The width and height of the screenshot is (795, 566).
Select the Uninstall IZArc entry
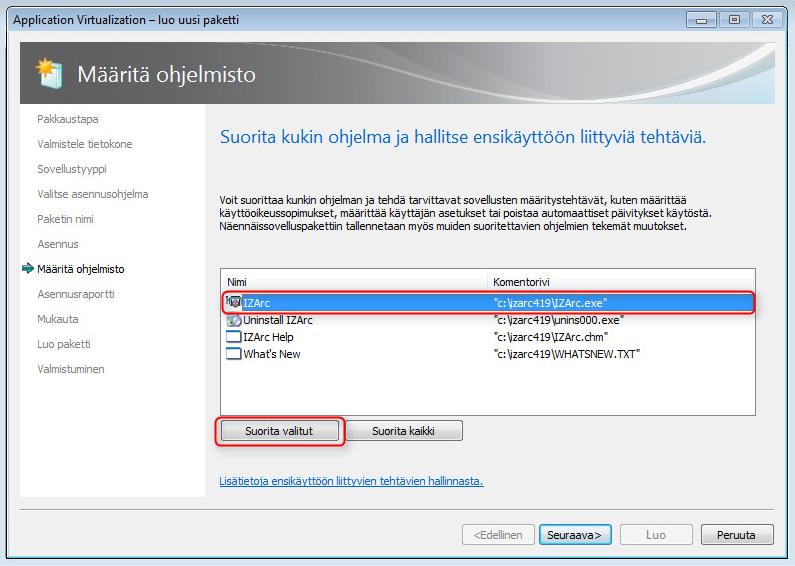coord(278,320)
